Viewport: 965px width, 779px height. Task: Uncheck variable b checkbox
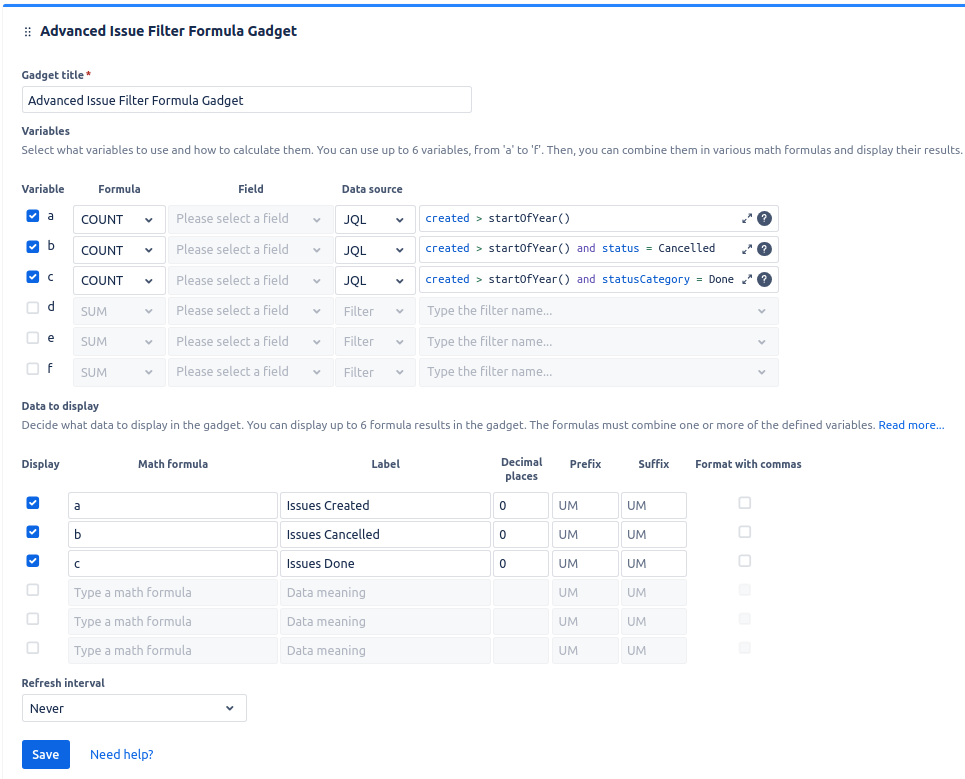point(33,247)
